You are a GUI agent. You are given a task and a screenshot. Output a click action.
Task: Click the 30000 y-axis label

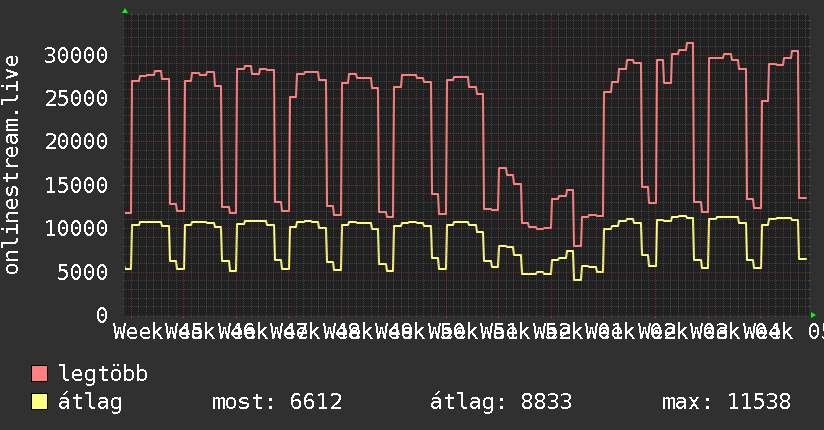click(76, 55)
